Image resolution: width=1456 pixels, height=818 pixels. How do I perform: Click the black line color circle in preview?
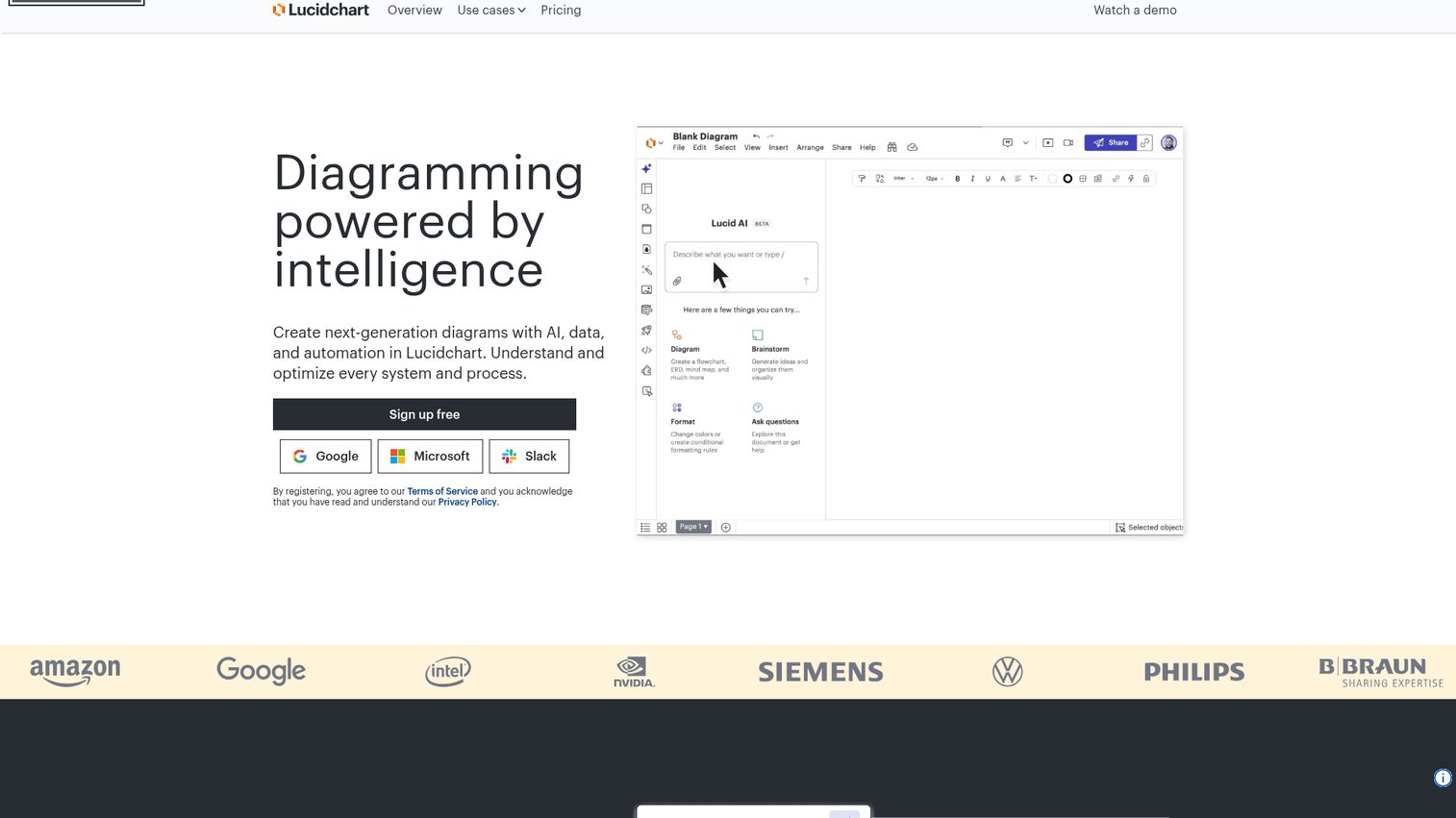click(x=1067, y=179)
